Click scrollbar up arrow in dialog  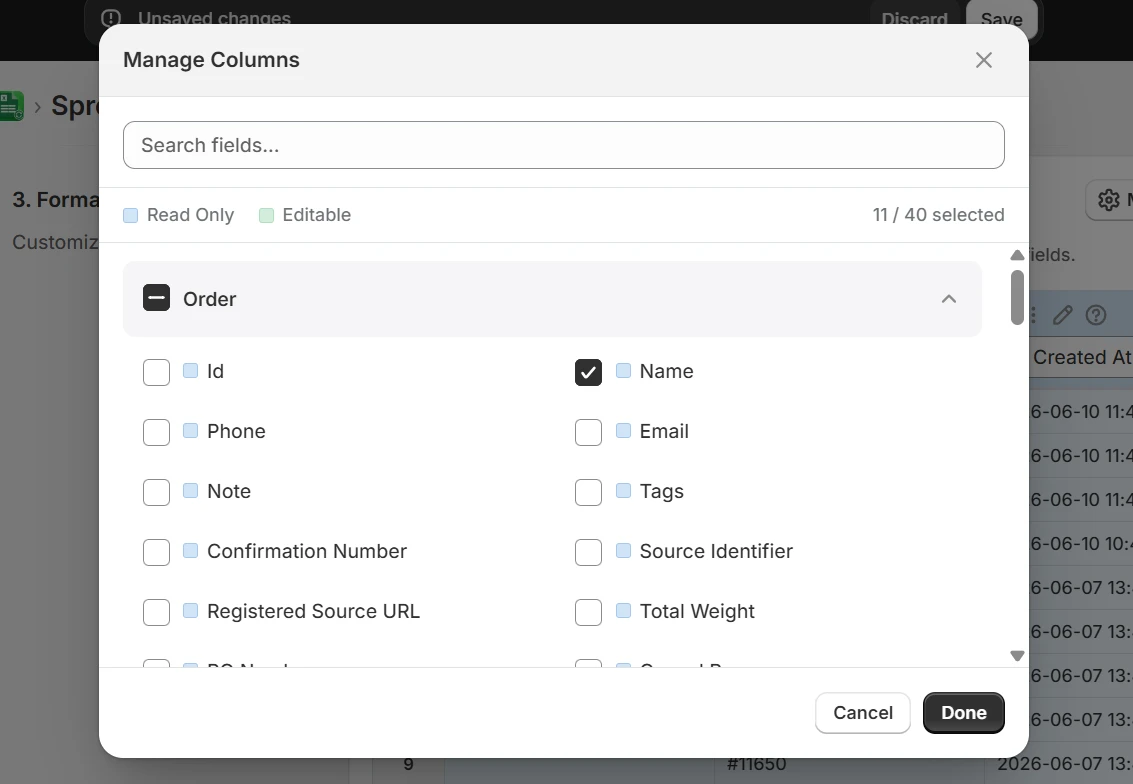(1017, 255)
